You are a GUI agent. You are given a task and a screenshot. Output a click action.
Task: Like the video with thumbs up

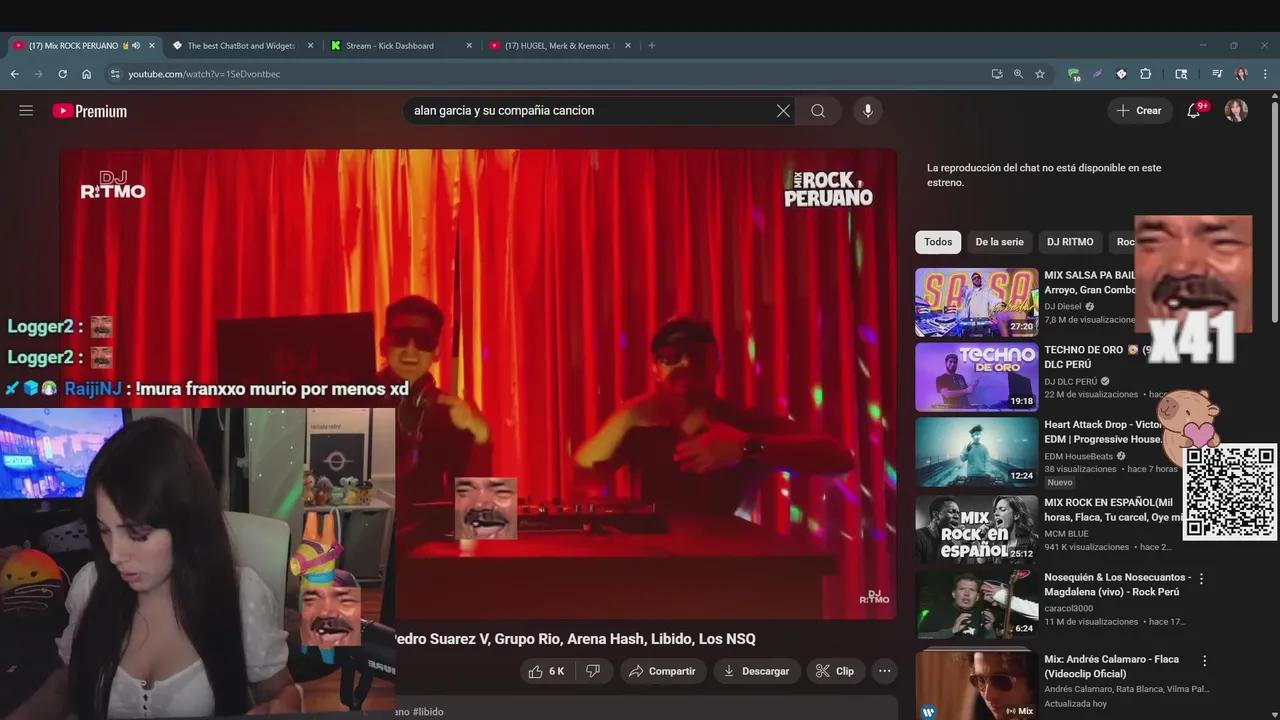546,671
